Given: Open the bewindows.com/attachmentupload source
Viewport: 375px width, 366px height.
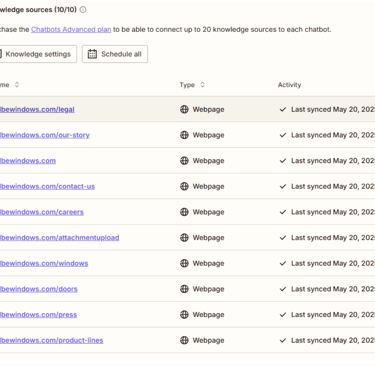Looking at the screenshot, I should (x=59, y=238).
